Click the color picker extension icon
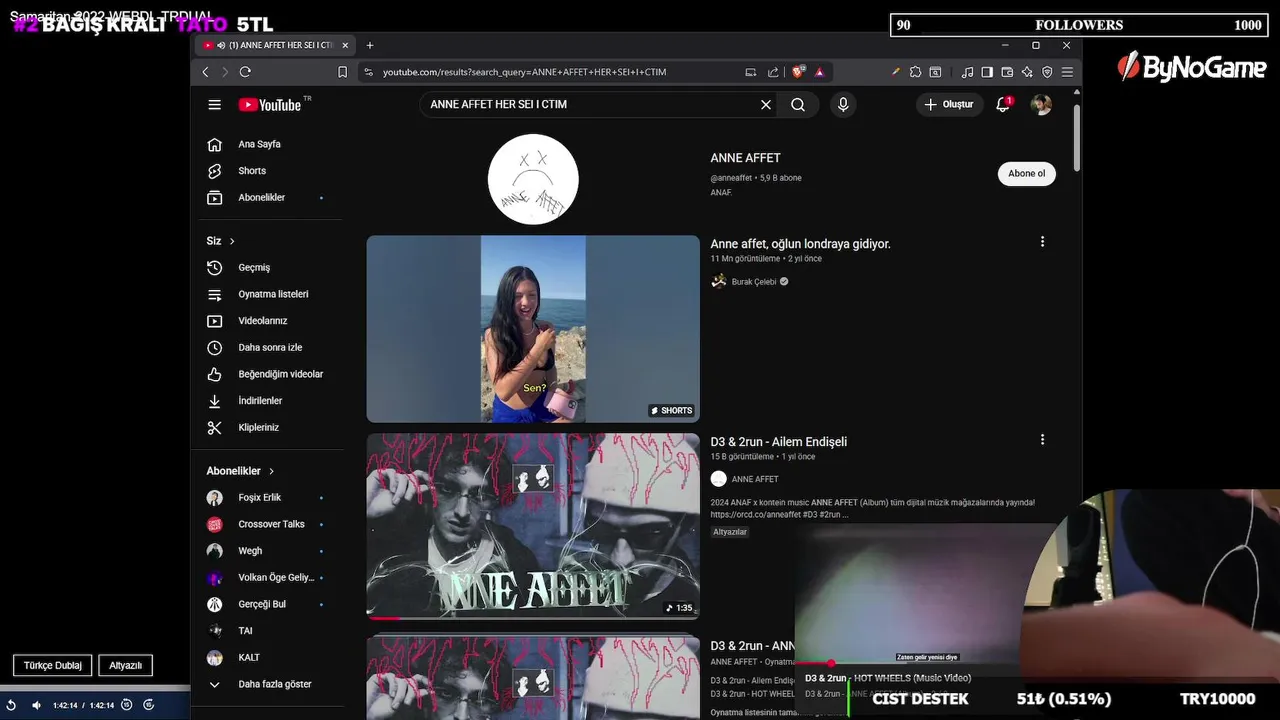This screenshot has height=720, width=1280. click(x=896, y=72)
